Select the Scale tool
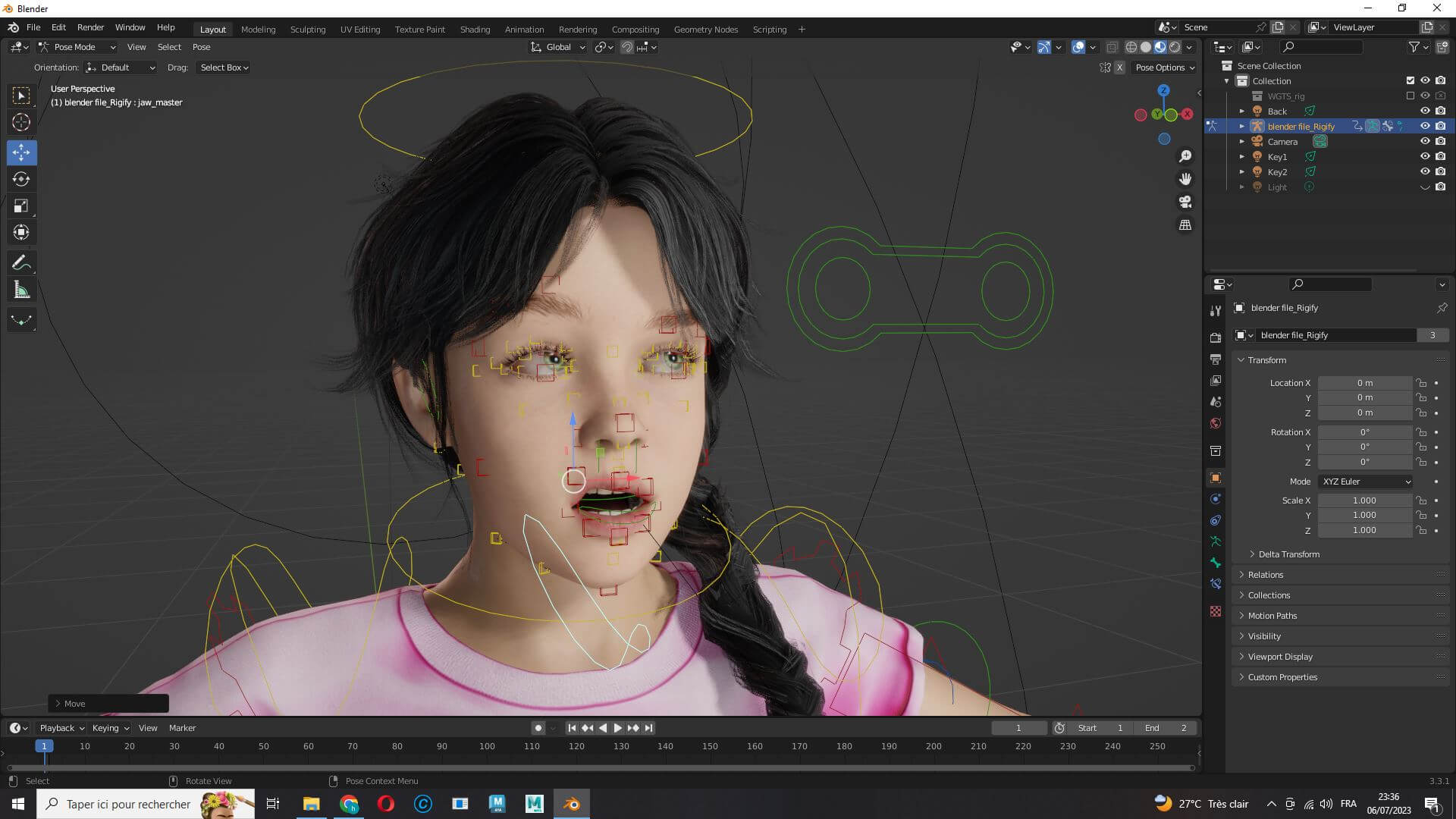This screenshot has height=819, width=1456. [x=21, y=206]
